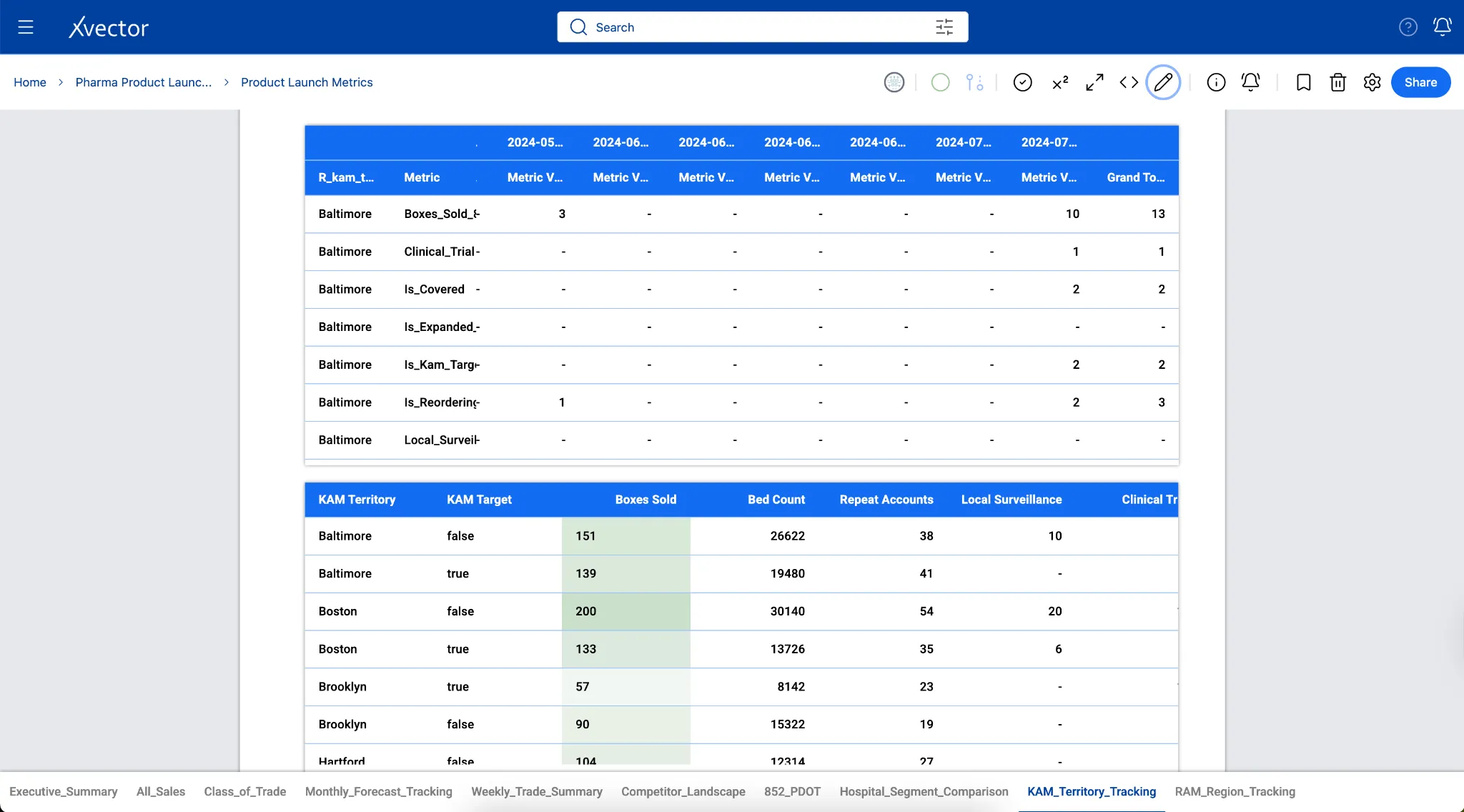Screen dimensions: 1464x812
Task: Click Grand To... column header
Action: pyautogui.click(x=1136, y=177)
